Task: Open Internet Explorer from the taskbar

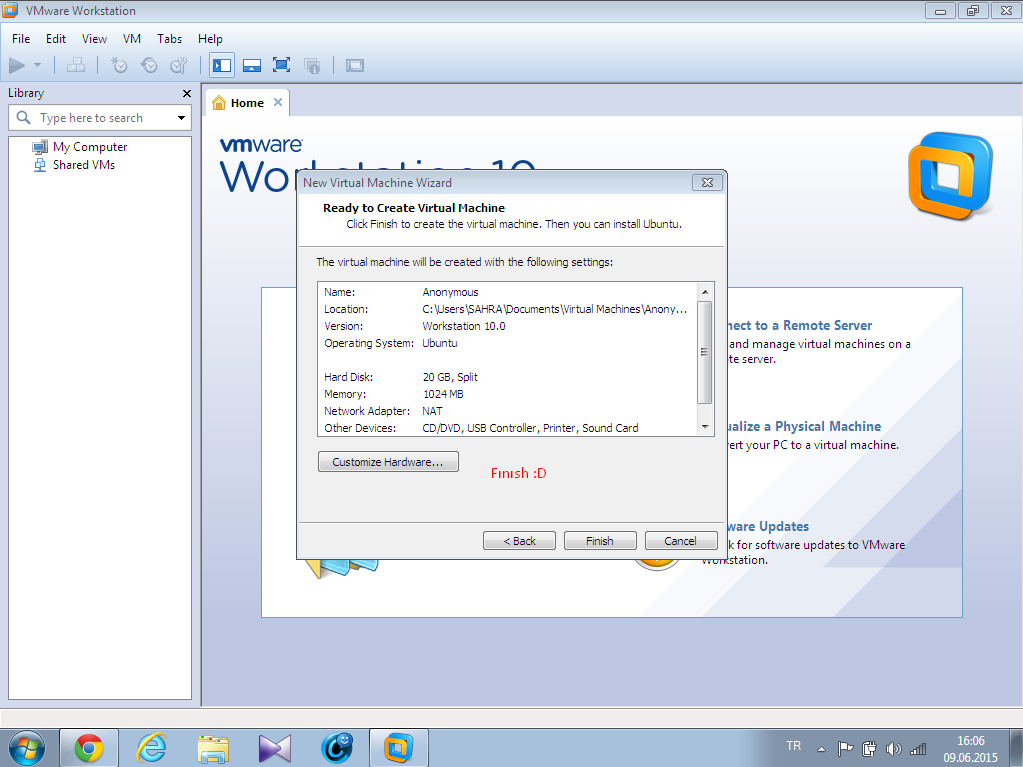Action: tap(151, 748)
